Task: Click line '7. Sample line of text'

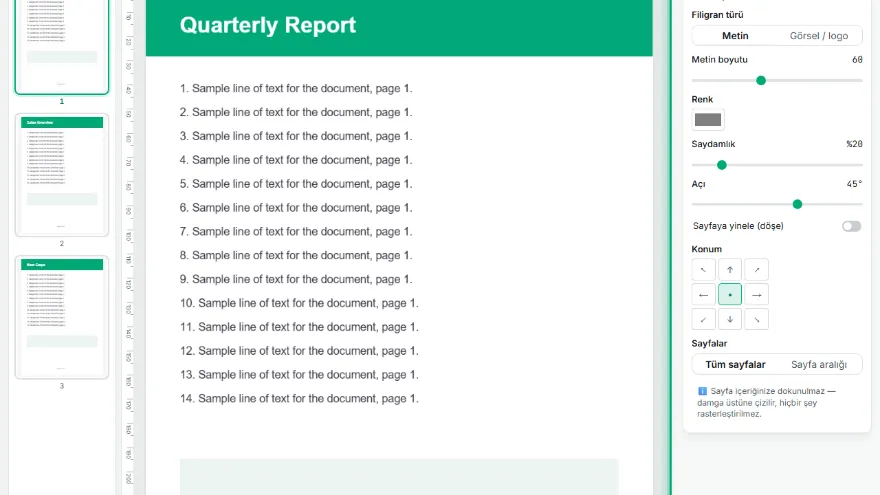Action: click(x=296, y=232)
